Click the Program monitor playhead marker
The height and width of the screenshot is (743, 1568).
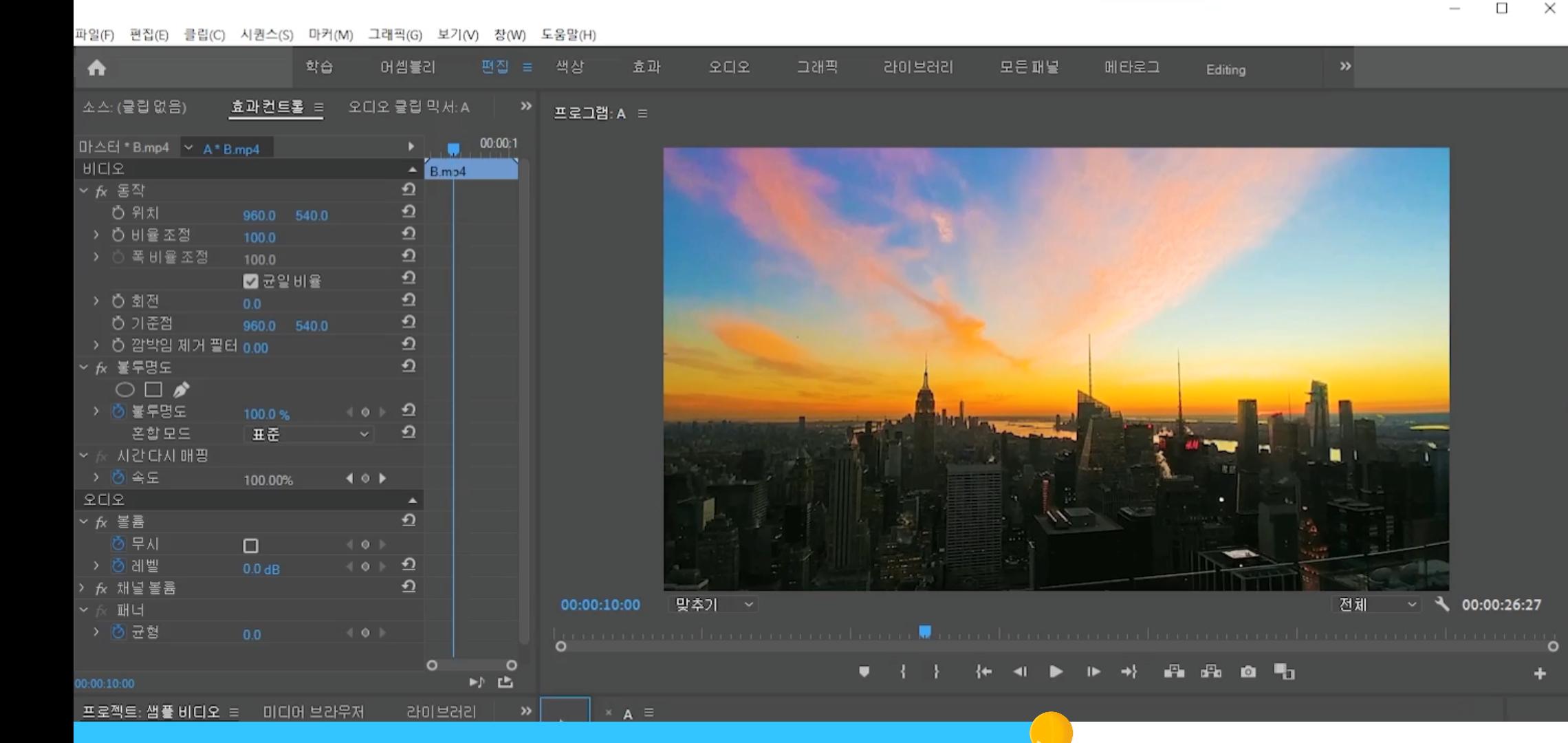[925, 631]
